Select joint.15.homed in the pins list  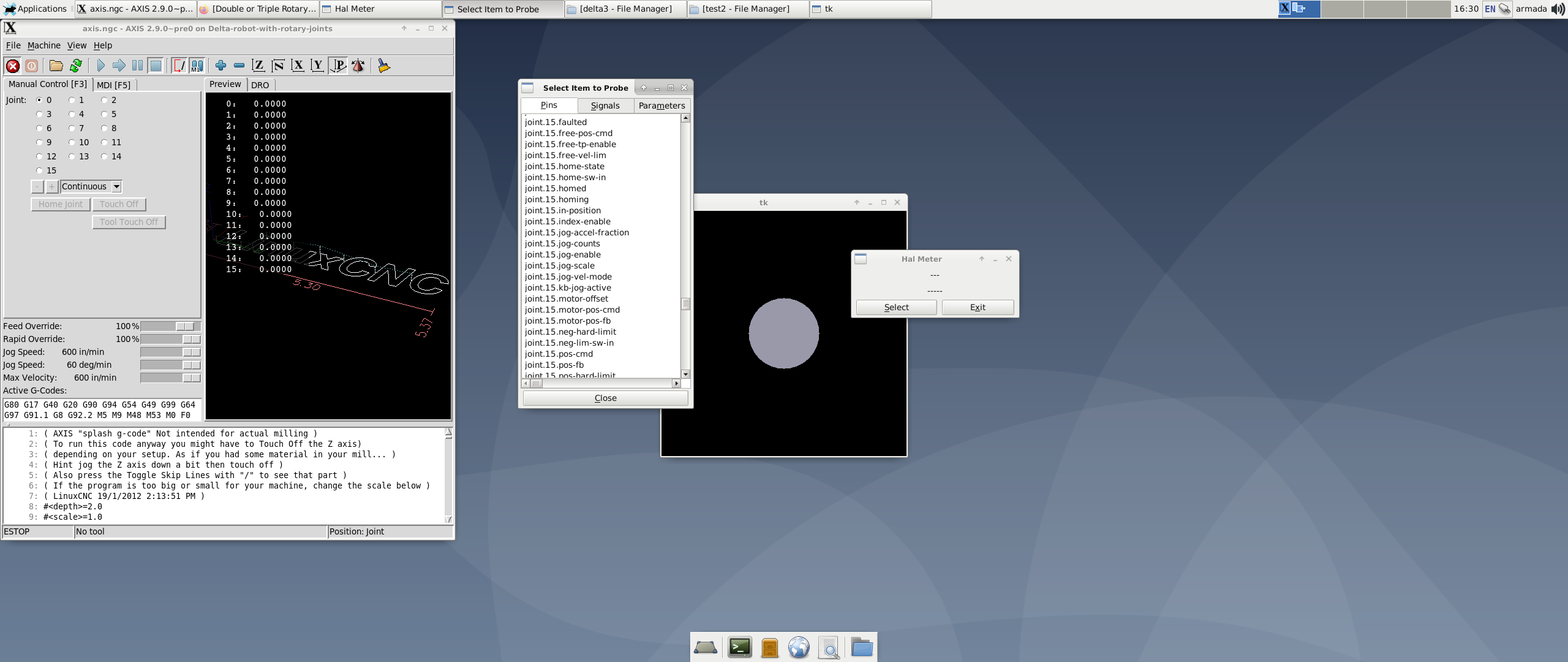click(555, 188)
